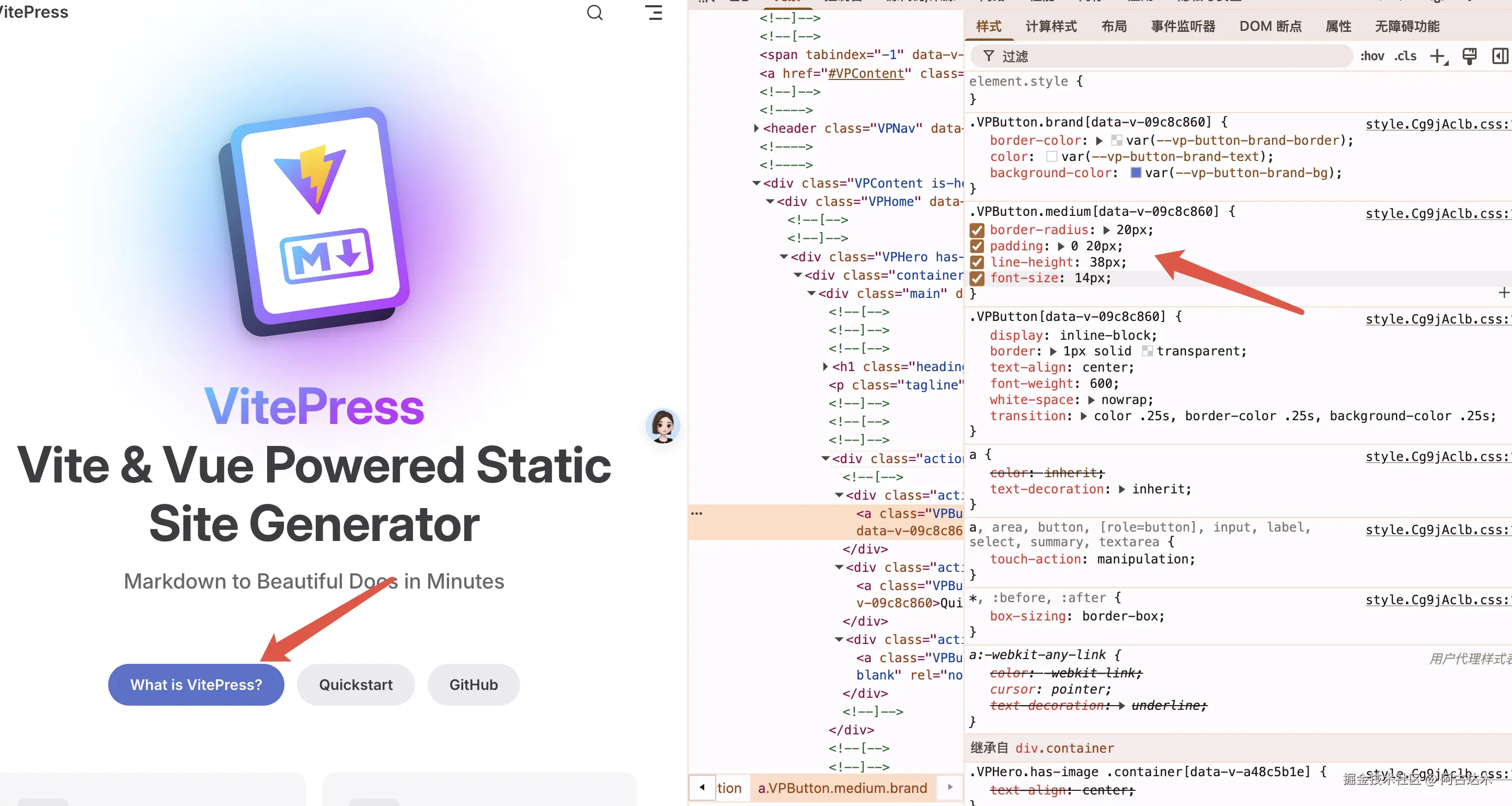
Task: Click the VitePress hero logo image
Action: 315,221
